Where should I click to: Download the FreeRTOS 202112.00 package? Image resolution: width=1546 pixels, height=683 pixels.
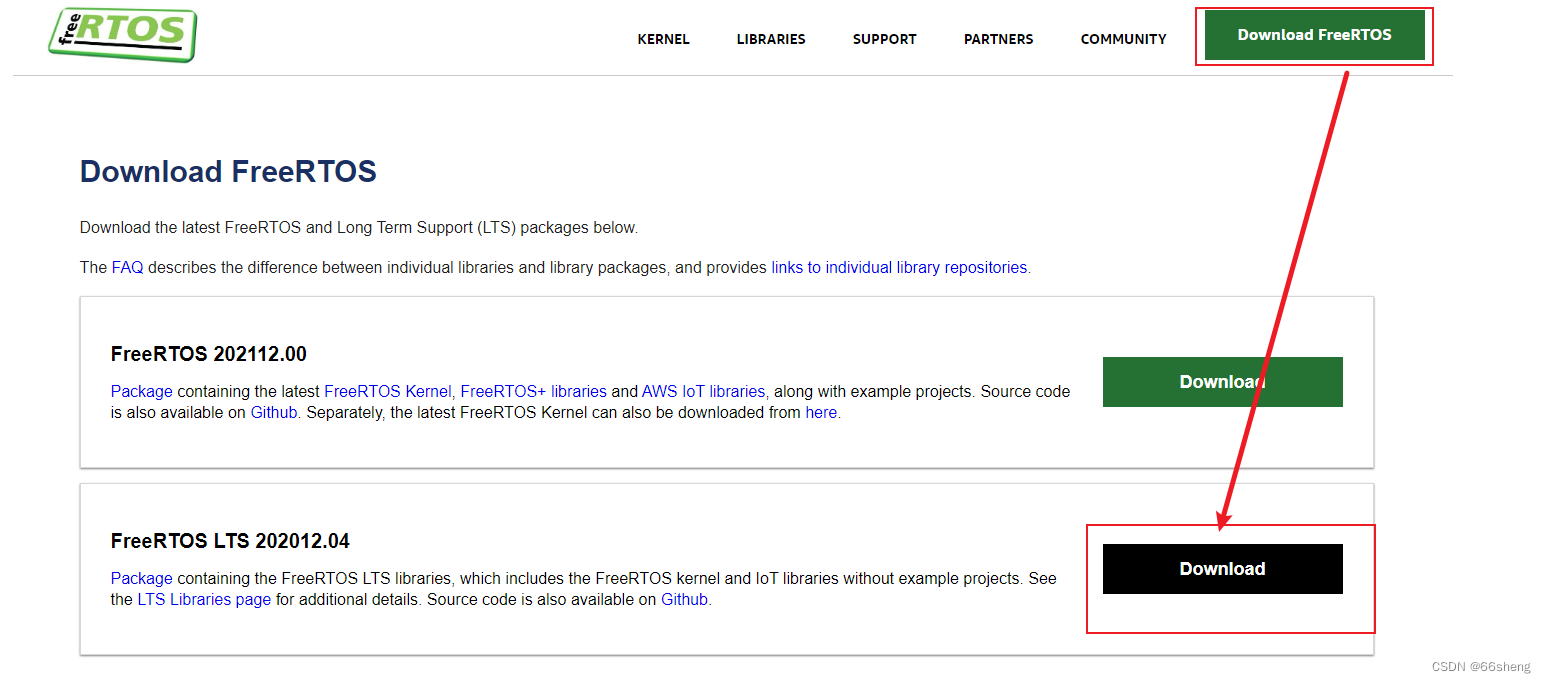click(1222, 382)
